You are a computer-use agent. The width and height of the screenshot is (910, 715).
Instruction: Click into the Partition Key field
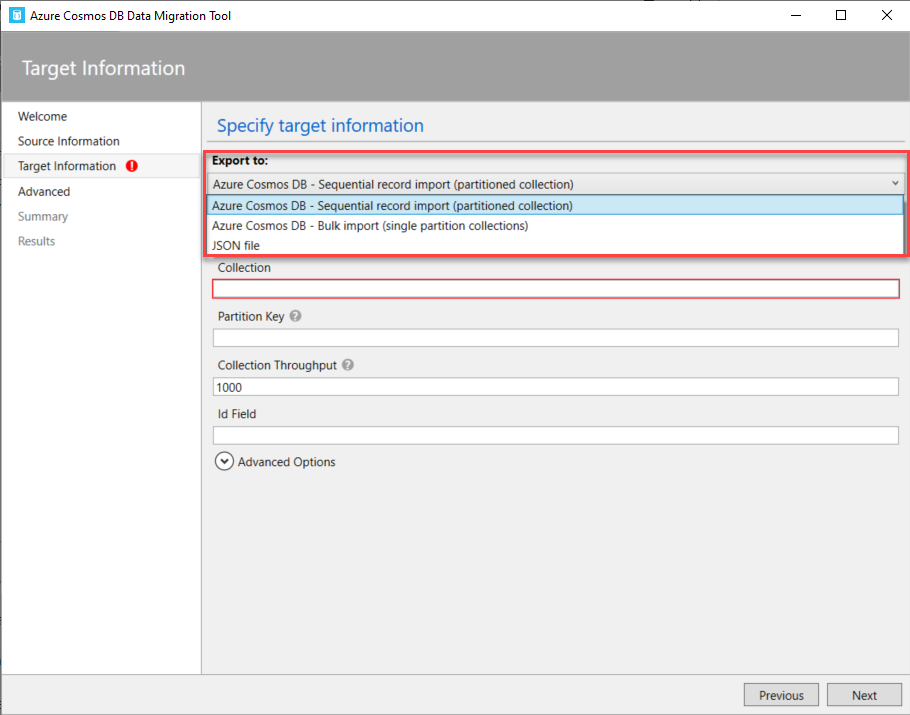tap(555, 338)
